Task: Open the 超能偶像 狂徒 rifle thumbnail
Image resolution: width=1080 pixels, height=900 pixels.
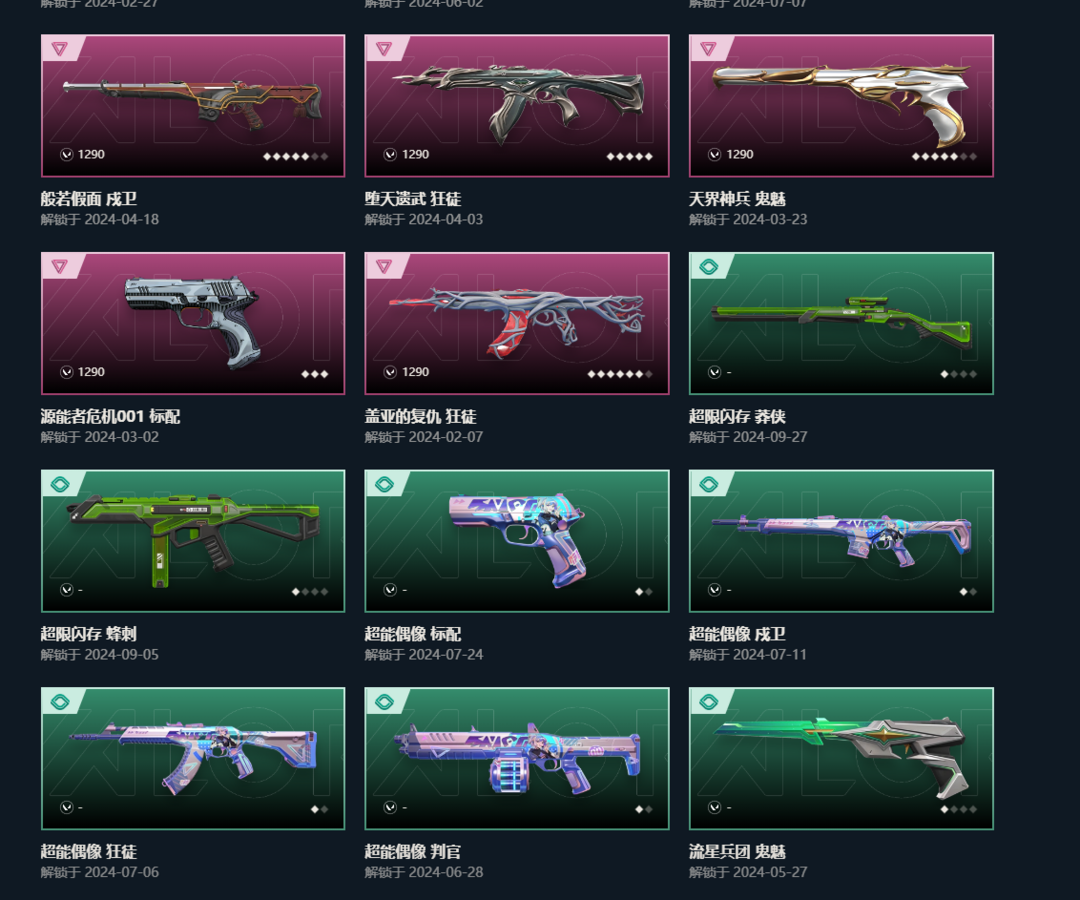Action: click(193, 756)
